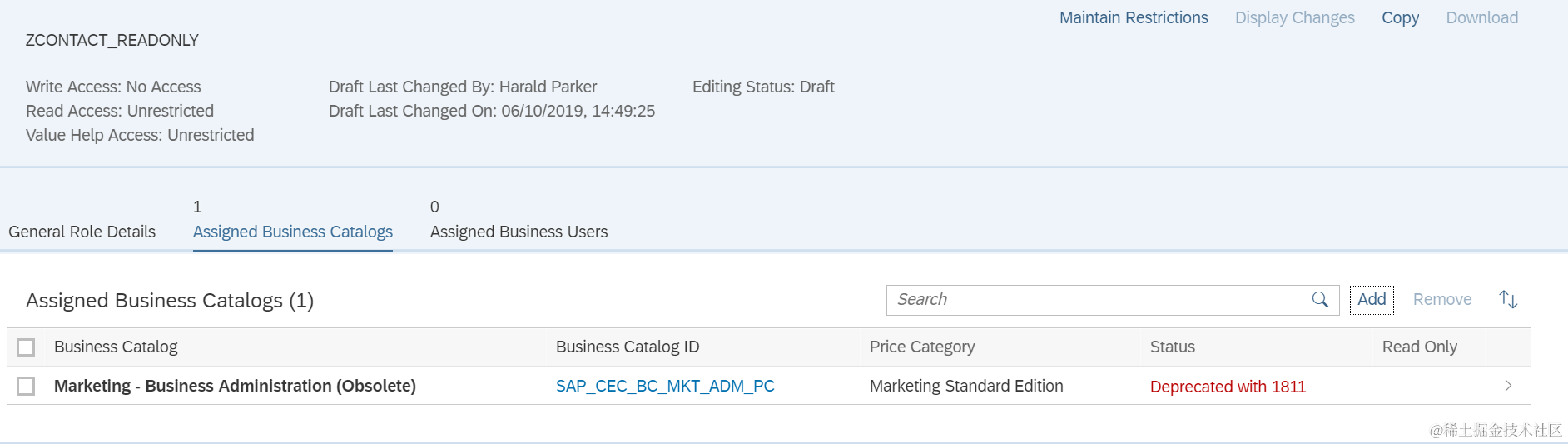
Task: Click the search magnifier icon
Action: pos(1320,300)
